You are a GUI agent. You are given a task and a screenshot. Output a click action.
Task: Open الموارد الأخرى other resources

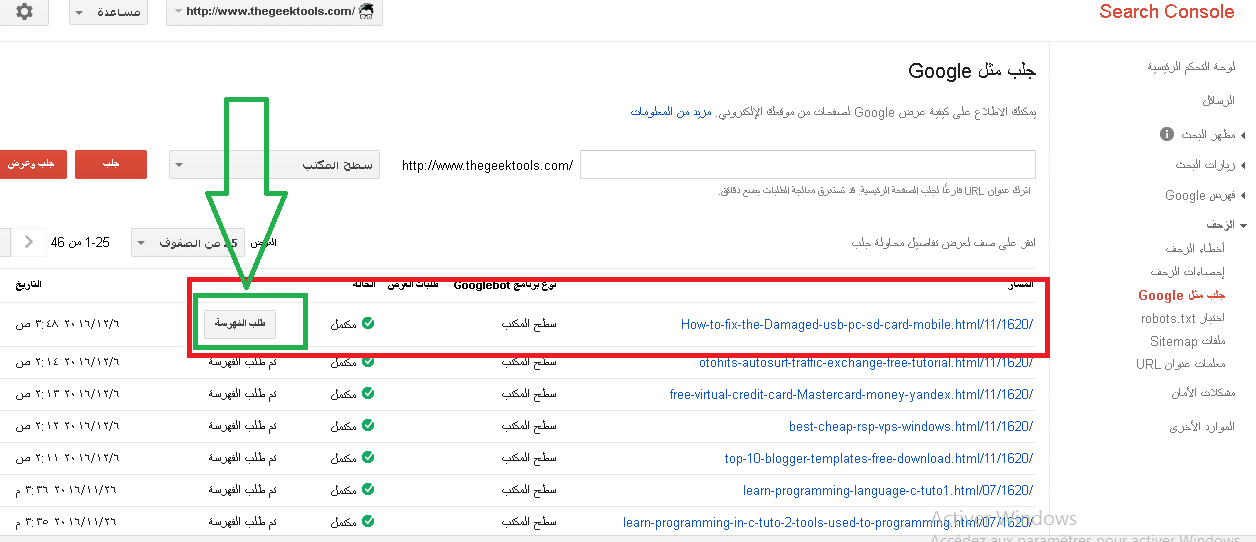[x=1203, y=426]
